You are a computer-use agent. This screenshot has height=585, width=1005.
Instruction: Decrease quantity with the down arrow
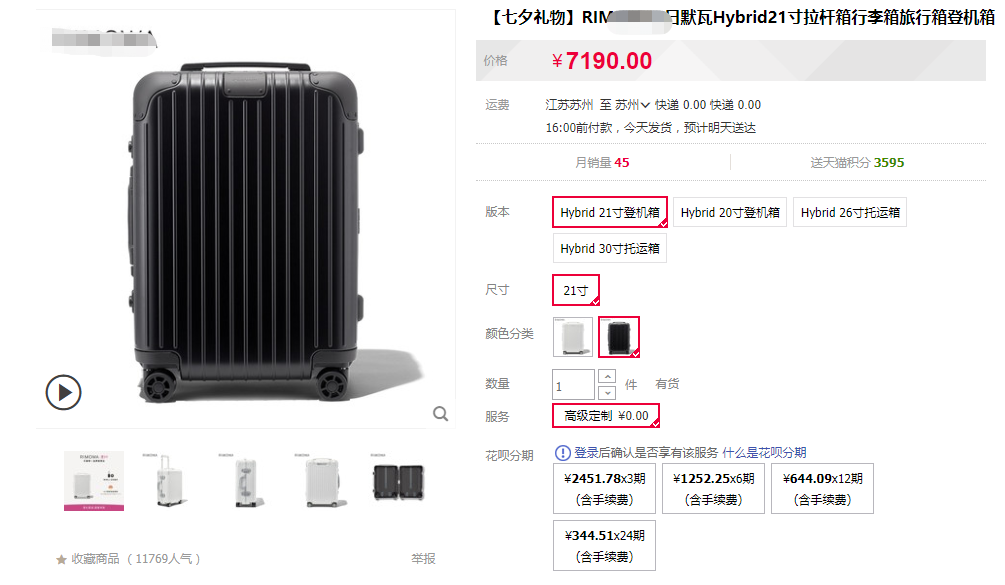point(607,392)
